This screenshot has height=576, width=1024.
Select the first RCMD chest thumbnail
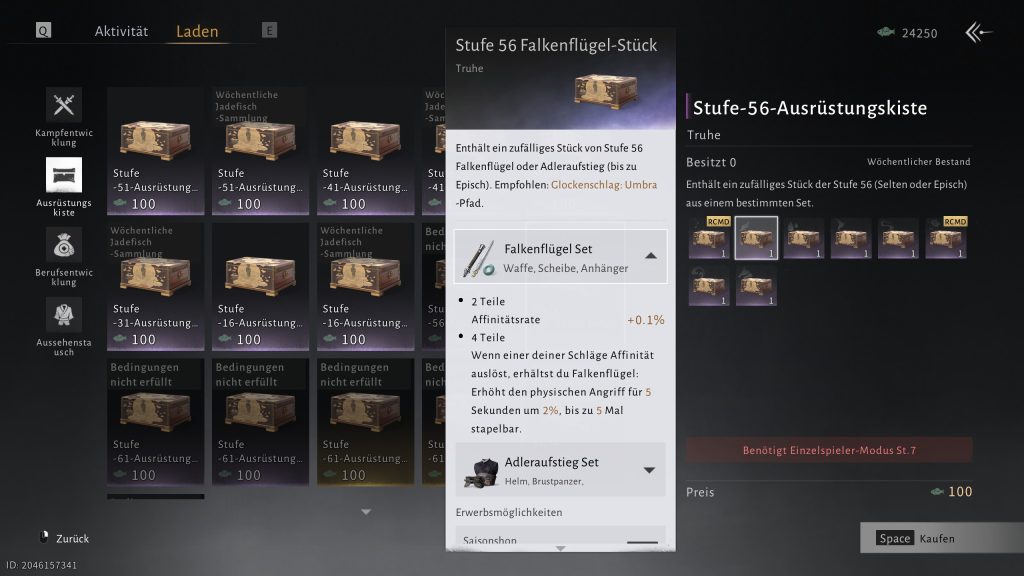[x=709, y=238]
